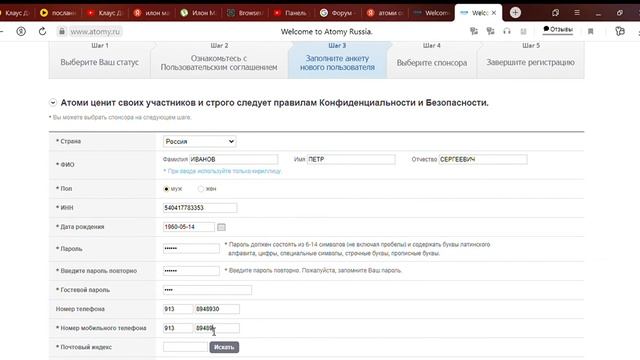Open the Отзывы reviews button

(x=558, y=29)
